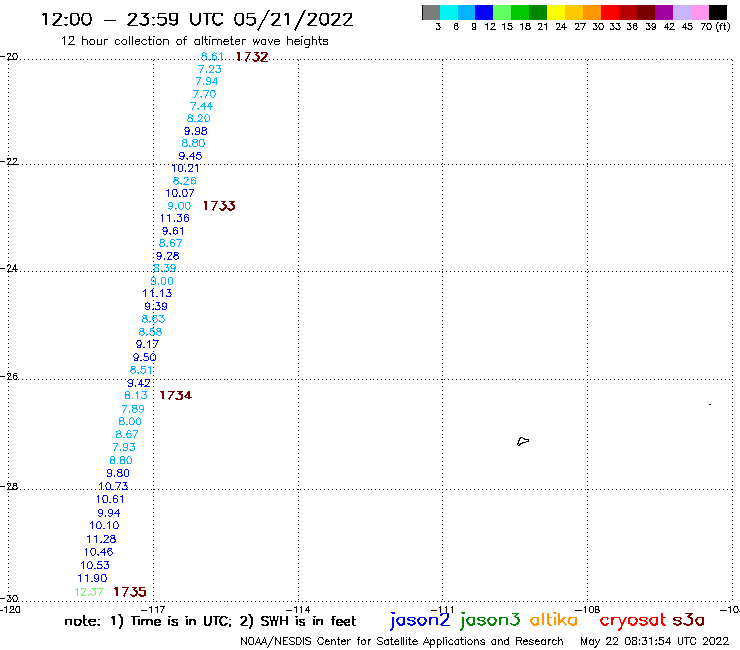Click the jason3 satellite legend label
The image size is (740, 650).
coord(490,620)
